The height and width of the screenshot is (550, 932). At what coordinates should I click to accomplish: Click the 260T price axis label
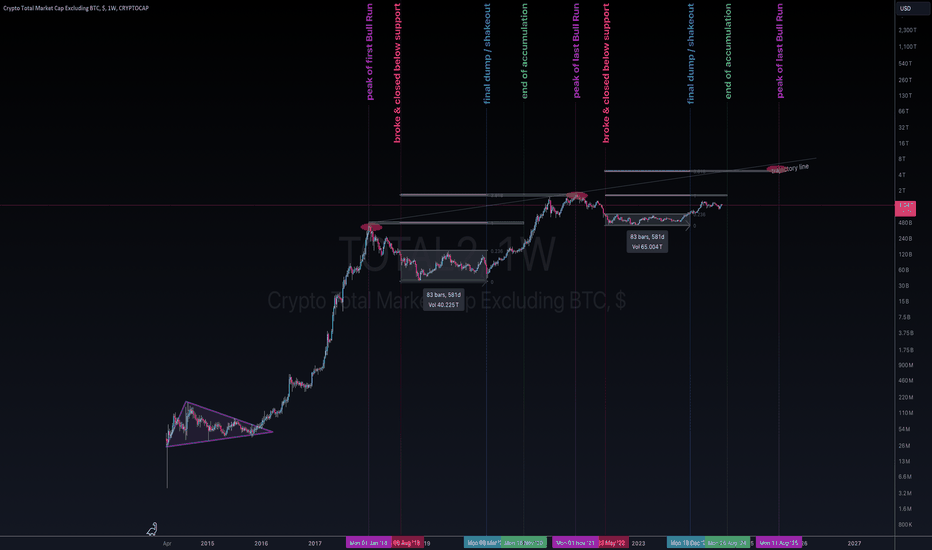point(905,80)
